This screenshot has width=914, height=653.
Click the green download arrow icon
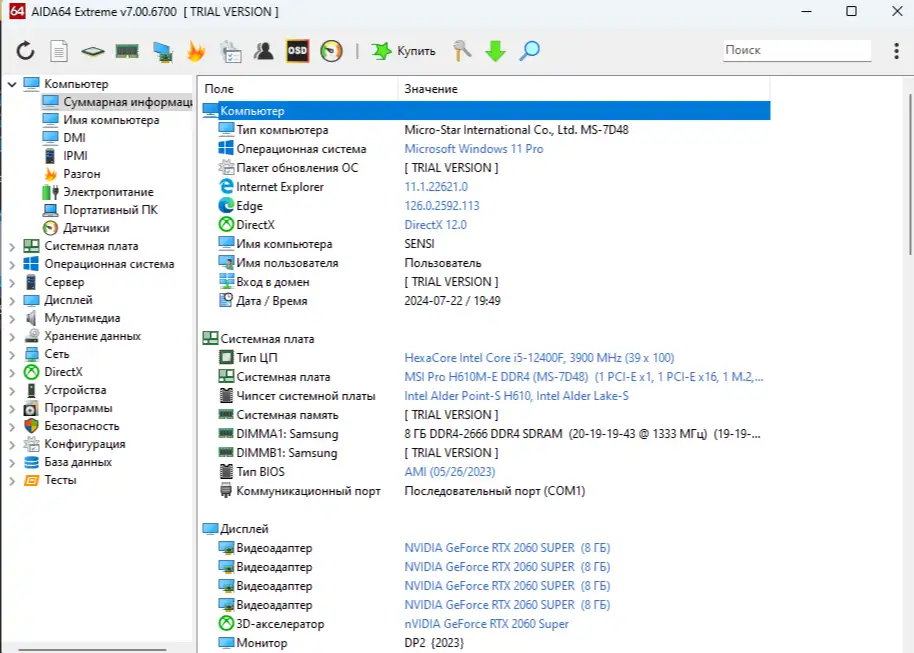pos(495,50)
